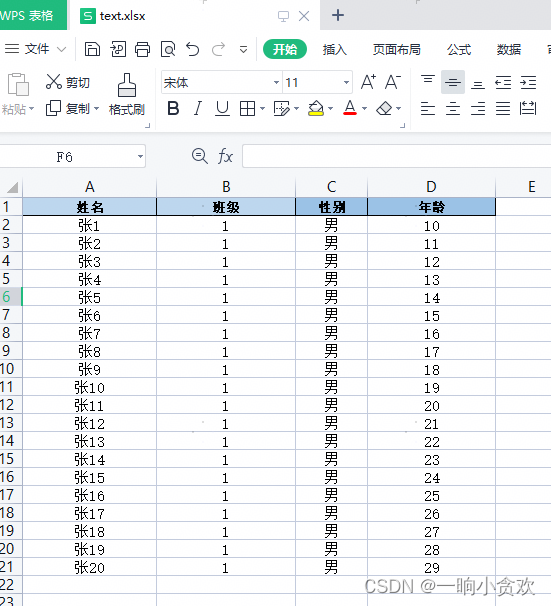The width and height of the screenshot is (551, 606).
Task: Switch to the 公式 ribbon tab
Action: pos(459,49)
